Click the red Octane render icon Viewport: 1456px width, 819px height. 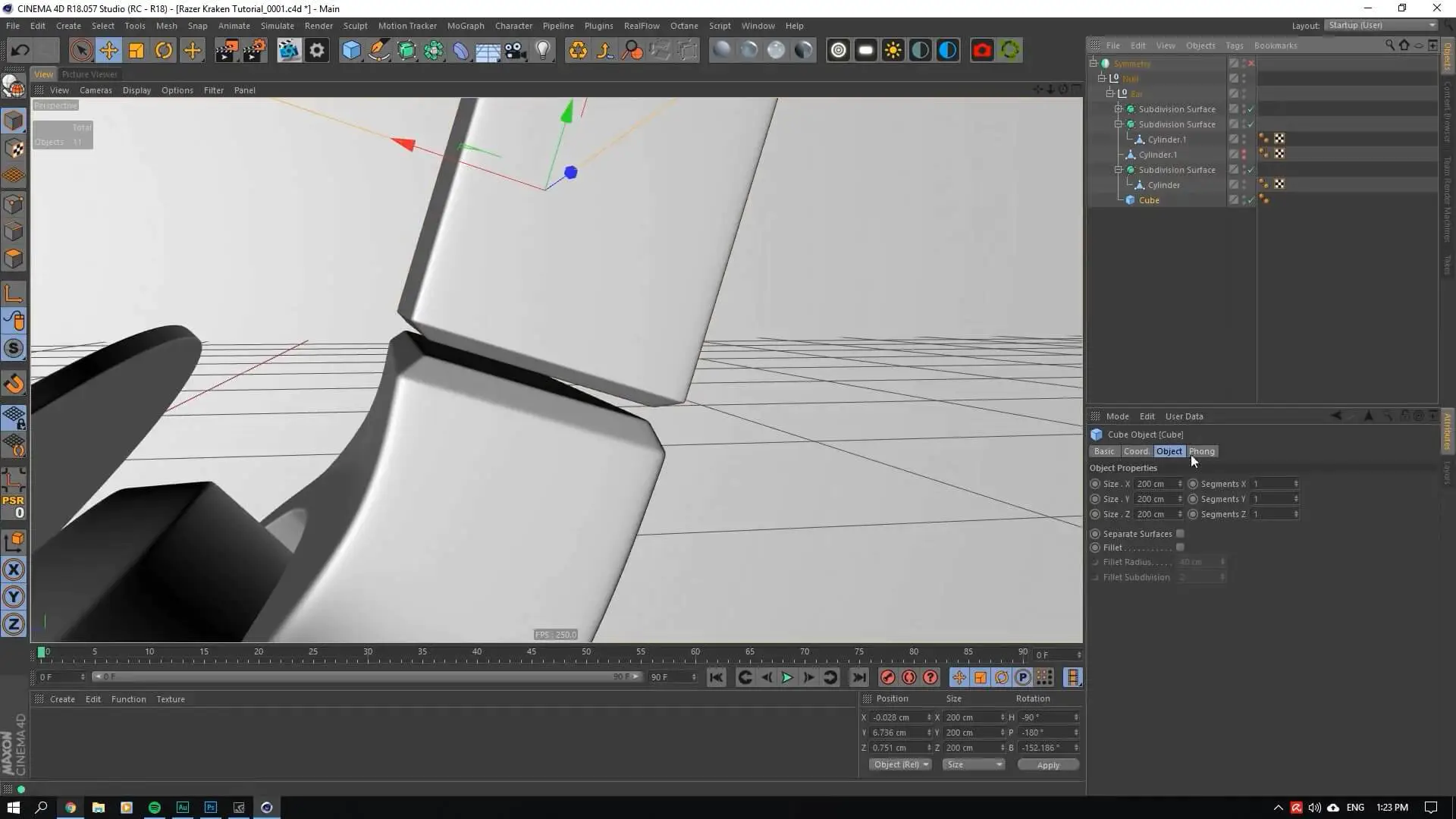[x=982, y=51]
